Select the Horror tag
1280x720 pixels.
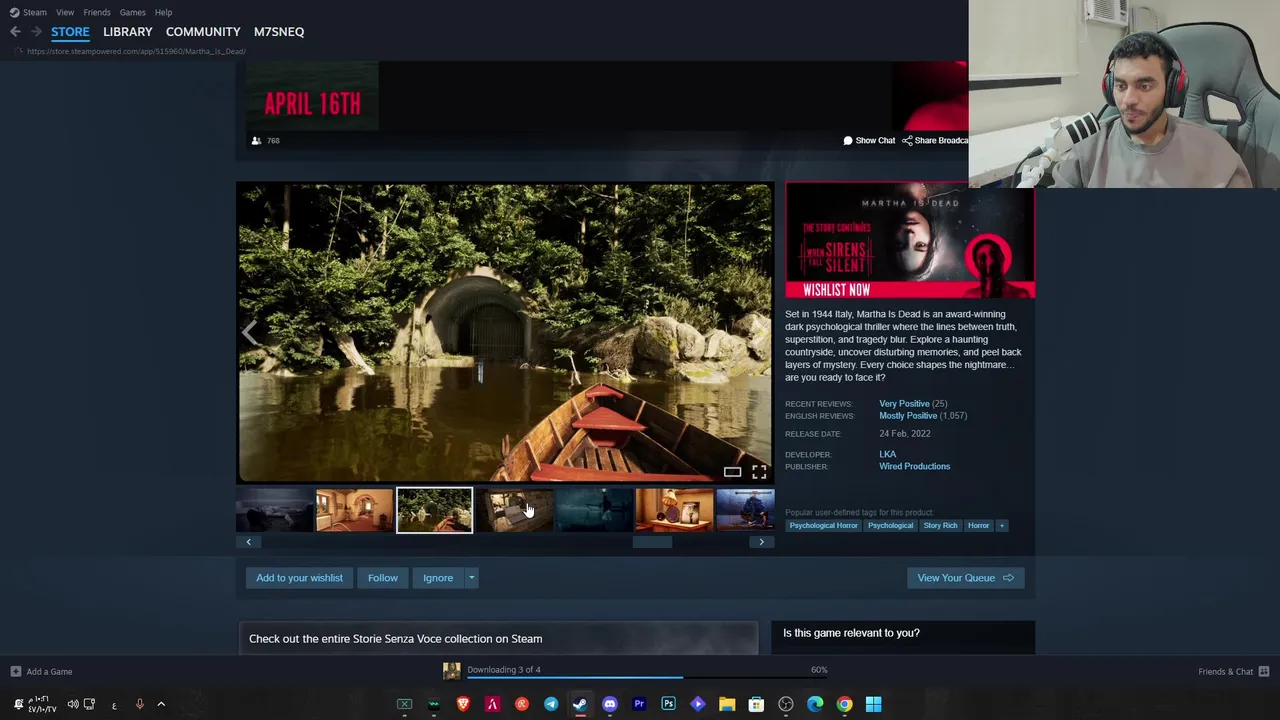pos(978,526)
